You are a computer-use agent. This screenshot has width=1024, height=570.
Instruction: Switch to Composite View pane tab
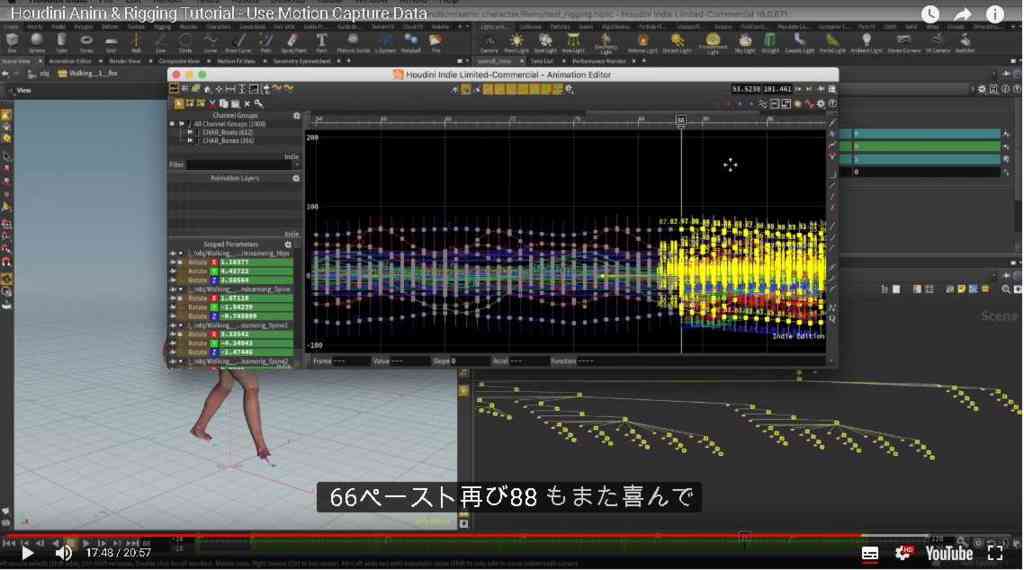pyautogui.click(x=179, y=61)
